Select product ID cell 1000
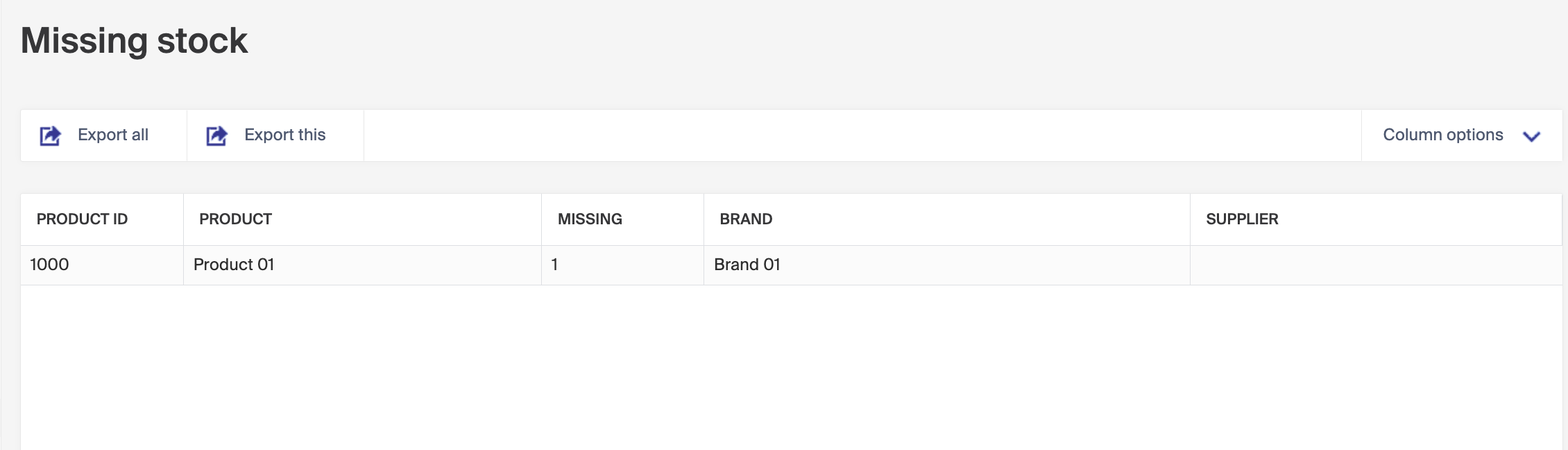The width and height of the screenshot is (1568, 450). (x=102, y=265)
